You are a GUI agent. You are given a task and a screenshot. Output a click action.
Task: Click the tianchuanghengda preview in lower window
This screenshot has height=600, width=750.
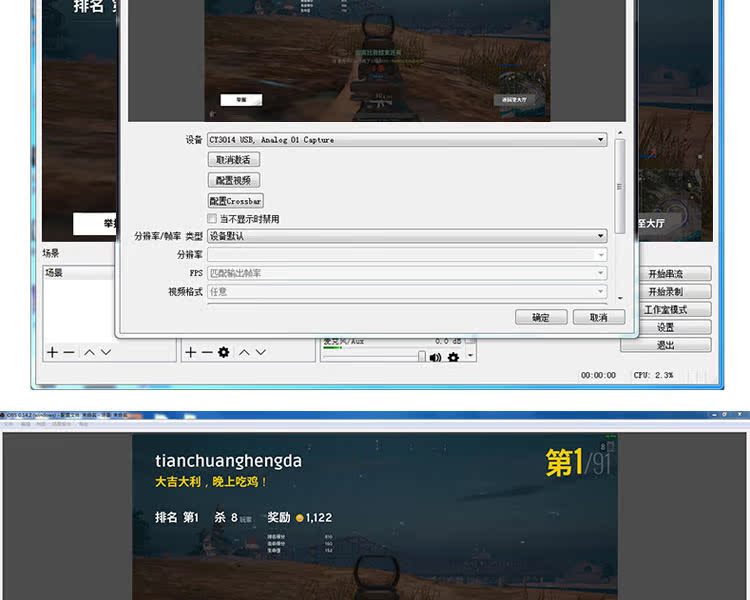[x=375, y=516]
